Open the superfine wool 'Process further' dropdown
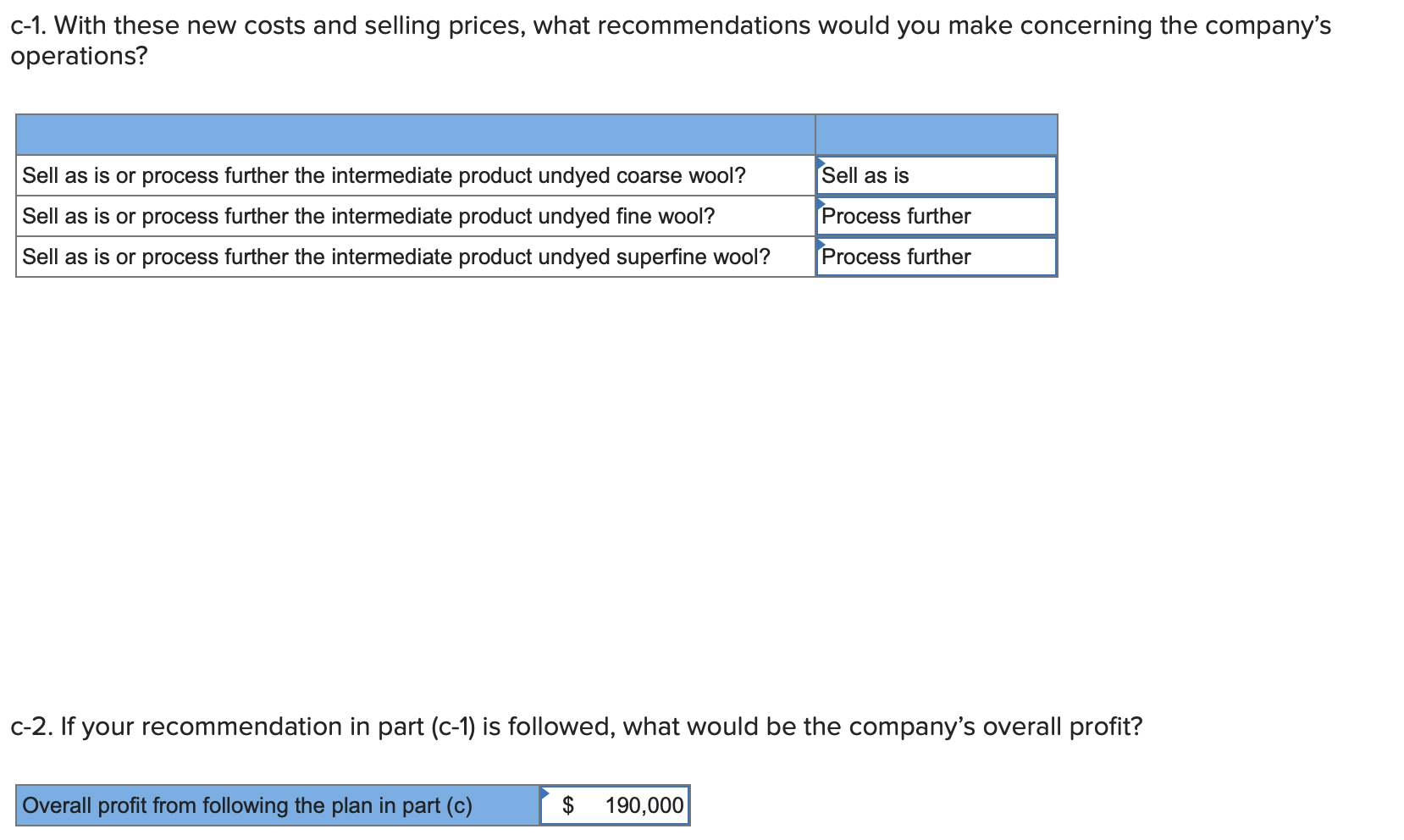Image resolution: width=1404 pixels, height=840 pixels. pyautogui.click(x=937, y=257)
